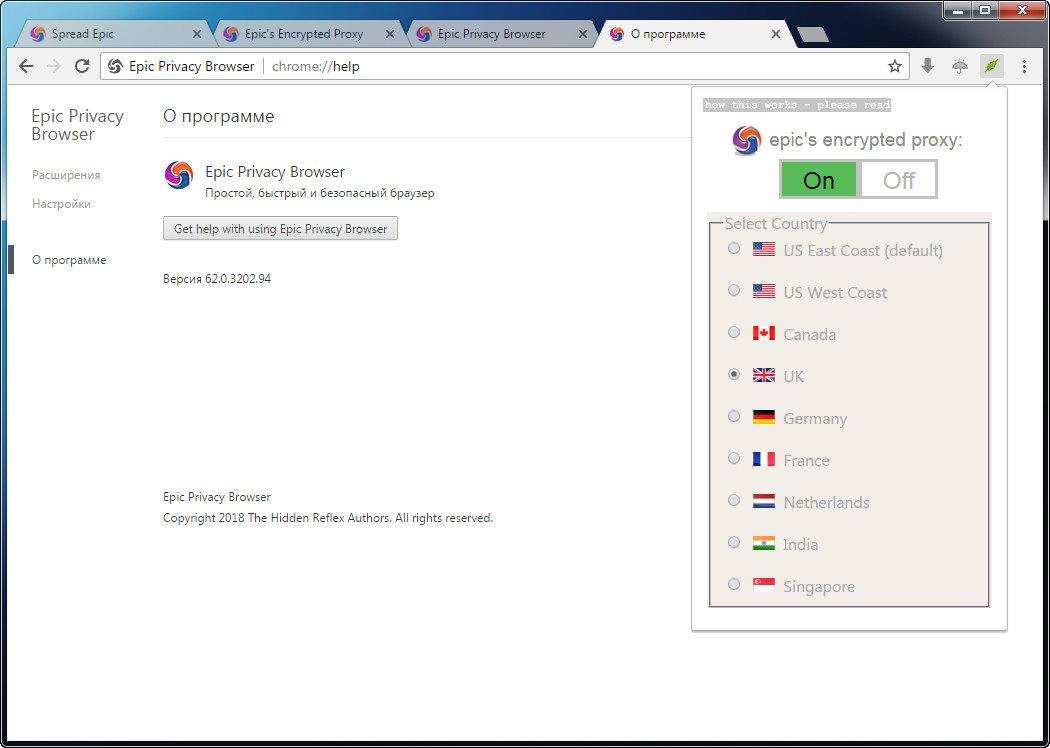Select the US West Coast radio button
This screenshot has height=748, width=1050.
(734, 290)
